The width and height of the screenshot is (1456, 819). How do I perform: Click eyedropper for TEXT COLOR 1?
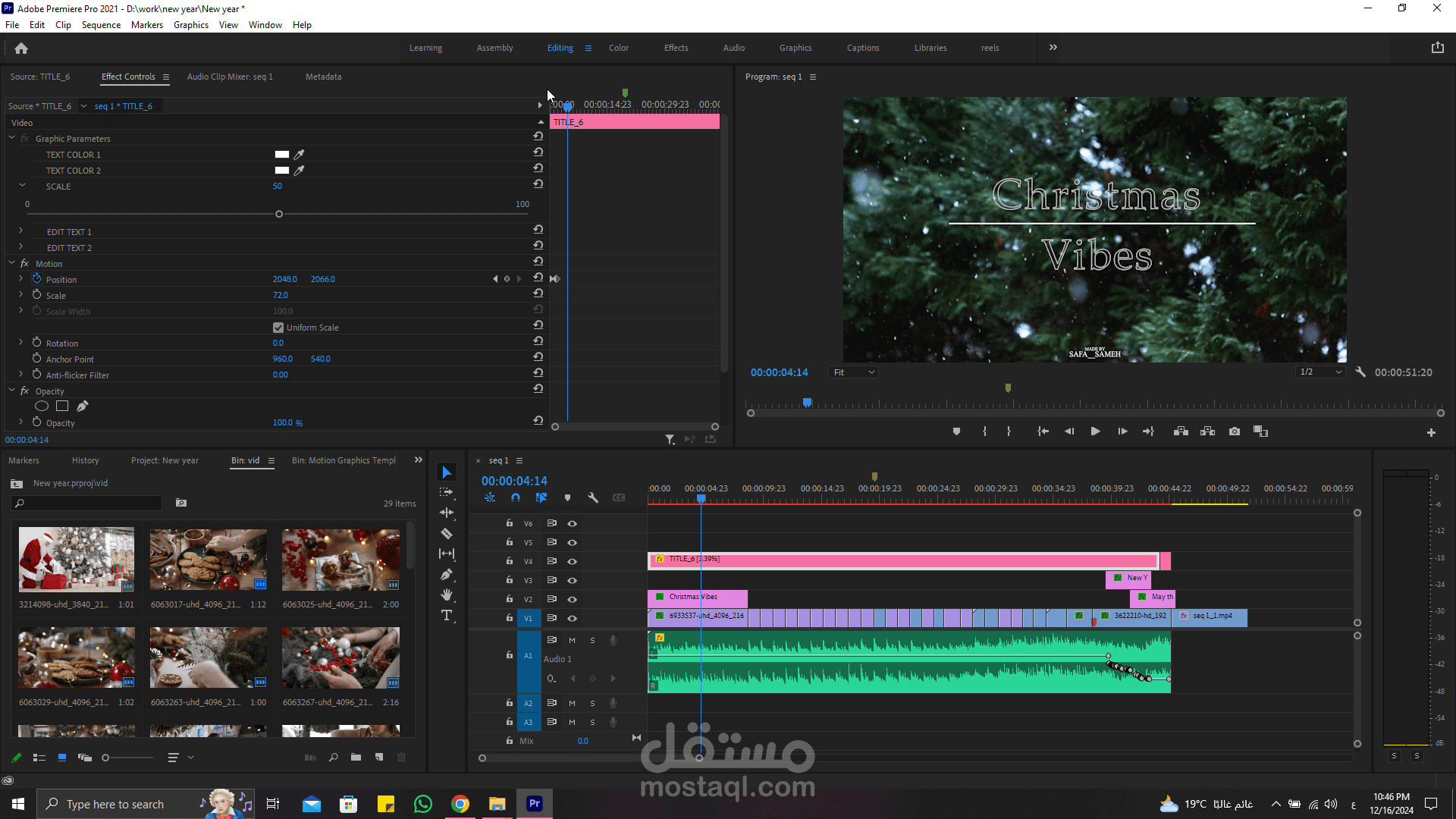pos(299,155)
